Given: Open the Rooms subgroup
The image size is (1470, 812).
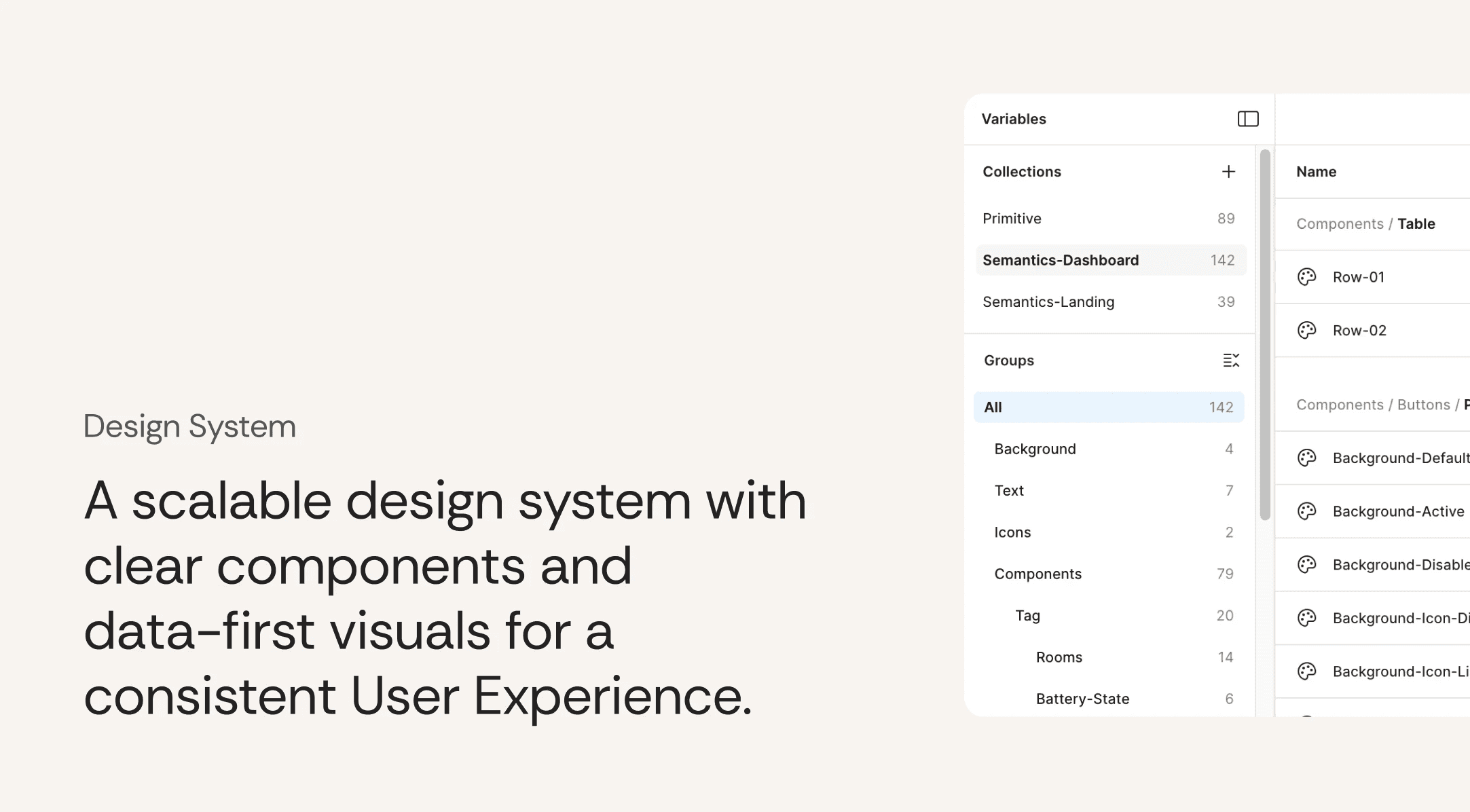Looking at the screenshot, I should (1109, 657).
